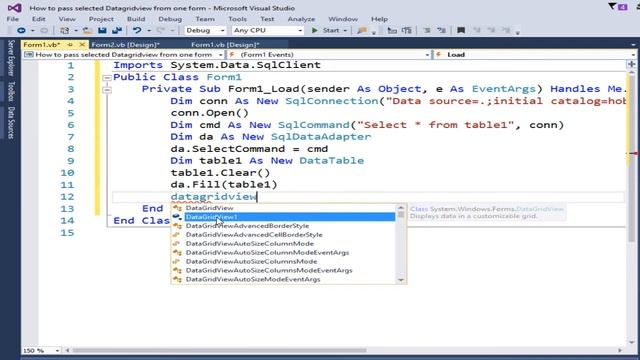
Task: Click the Start debugging button label
Action: 331,30
